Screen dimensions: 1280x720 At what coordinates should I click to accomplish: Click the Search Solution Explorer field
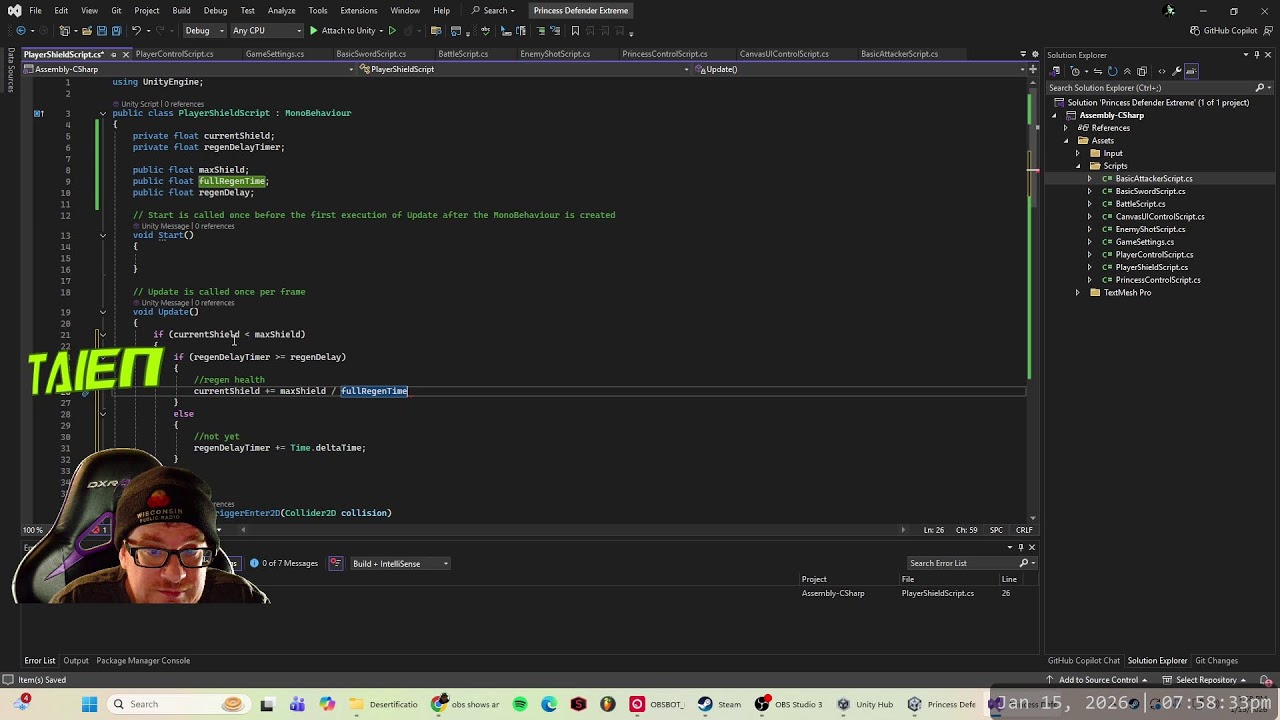click(1153, 88)
